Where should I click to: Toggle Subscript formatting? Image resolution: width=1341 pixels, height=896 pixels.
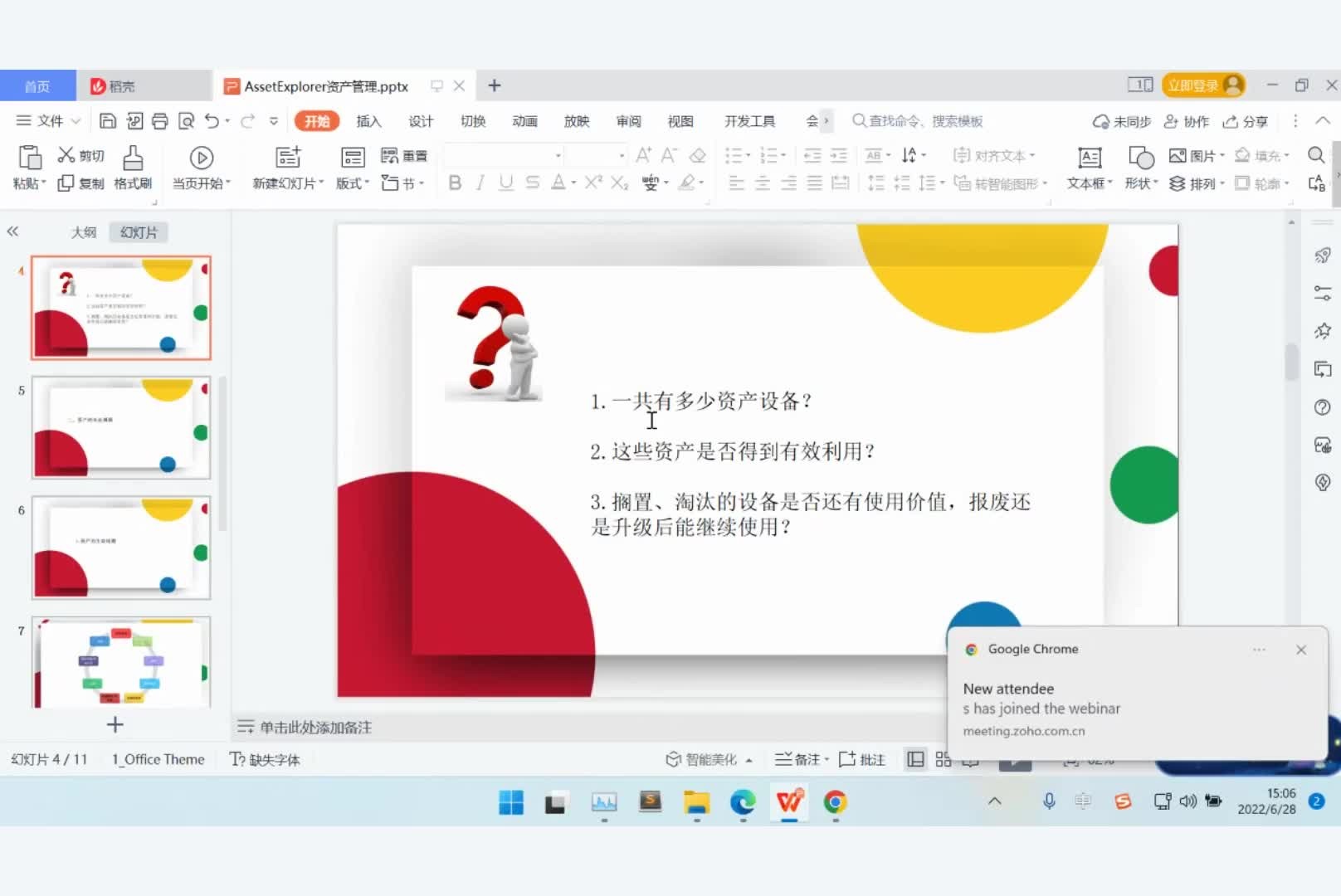619,183
